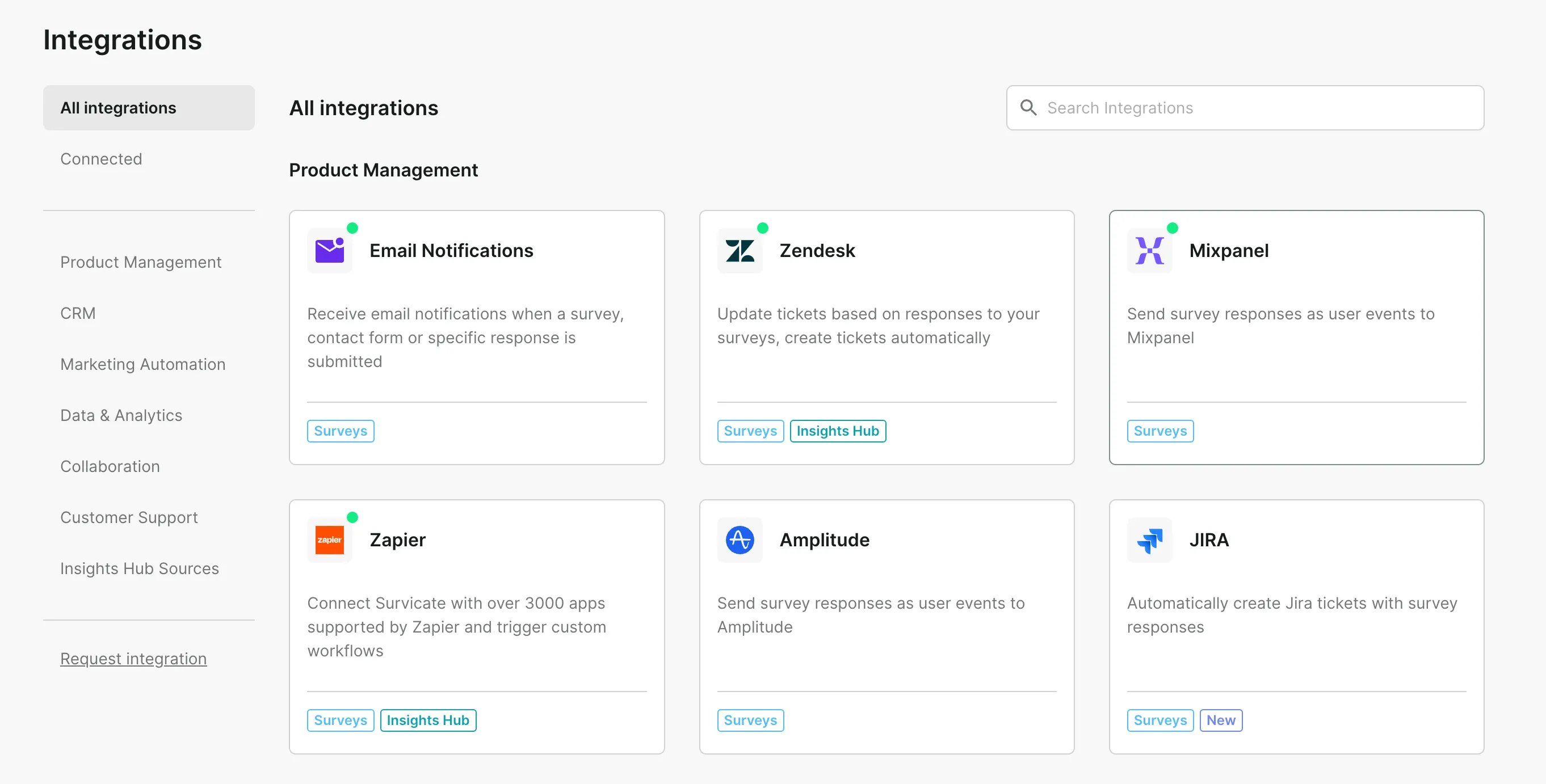
Task: Open the Insights Hub Sources category
Action: click(x=139, y=568)
